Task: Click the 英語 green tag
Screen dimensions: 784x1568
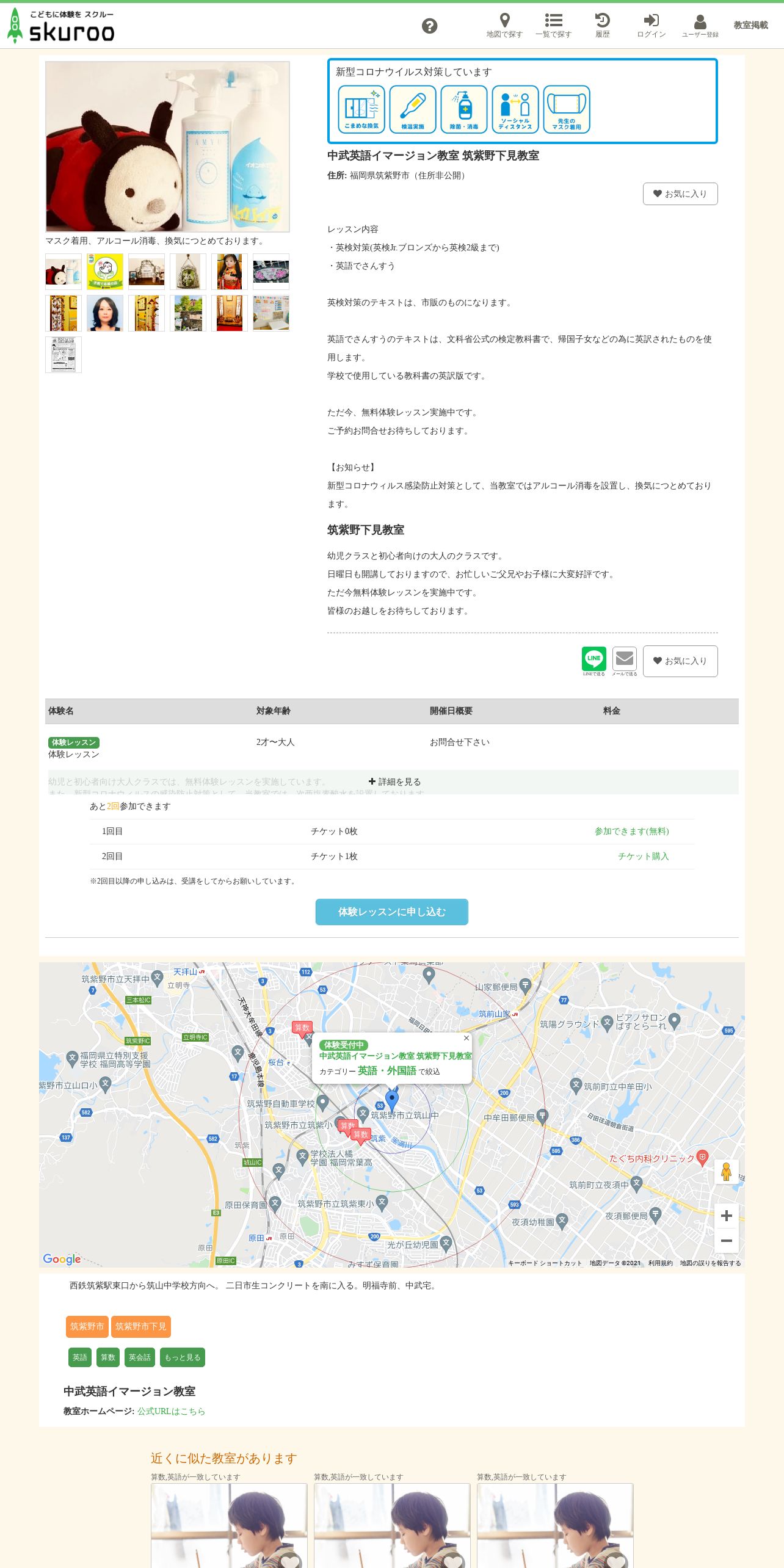Action: (x=80, y=1357)
